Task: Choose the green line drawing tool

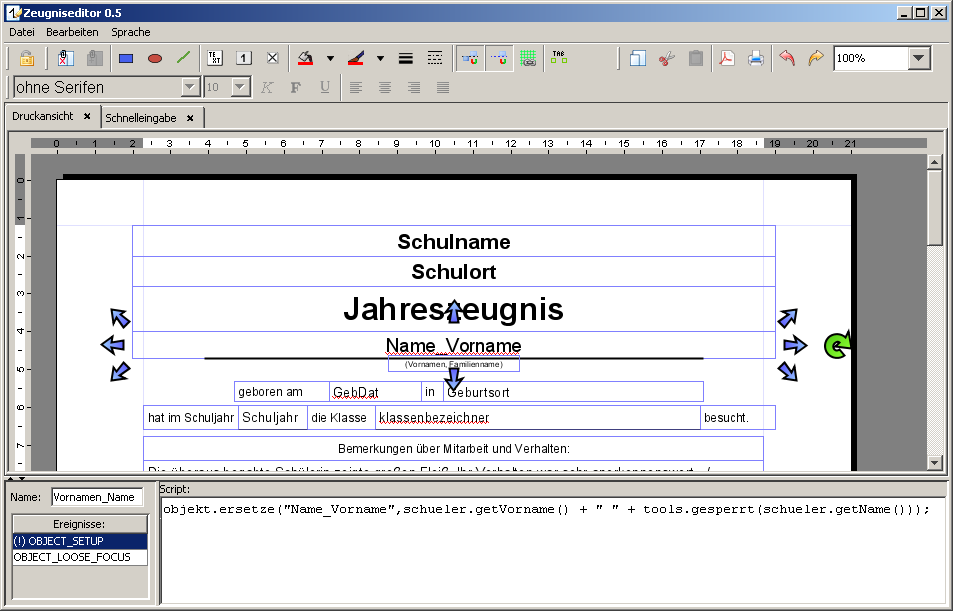Action: (x=183, y=58)
